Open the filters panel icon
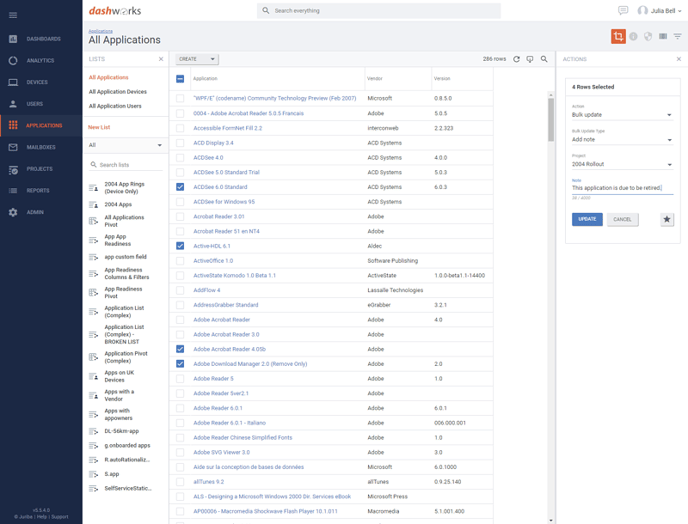 [x=677, y=36]
